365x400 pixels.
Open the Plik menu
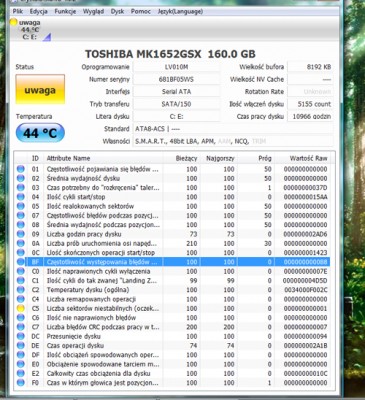pos(18,11)
